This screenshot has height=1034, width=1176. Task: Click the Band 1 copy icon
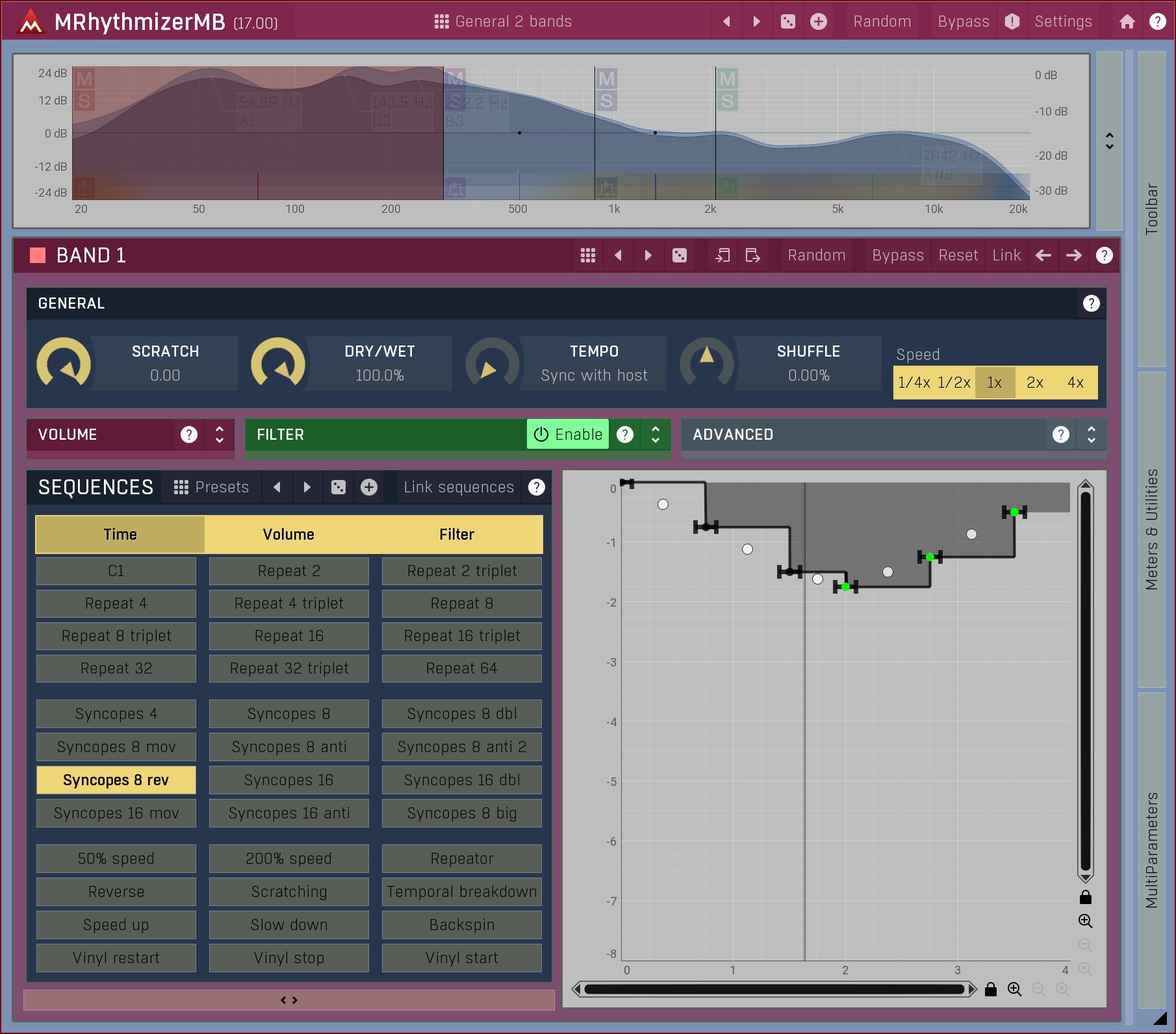[722, 255]
